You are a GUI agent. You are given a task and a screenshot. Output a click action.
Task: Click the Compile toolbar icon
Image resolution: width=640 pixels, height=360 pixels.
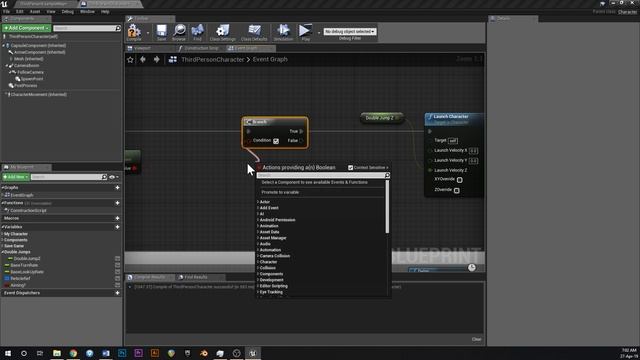click(x=134, y=32)
